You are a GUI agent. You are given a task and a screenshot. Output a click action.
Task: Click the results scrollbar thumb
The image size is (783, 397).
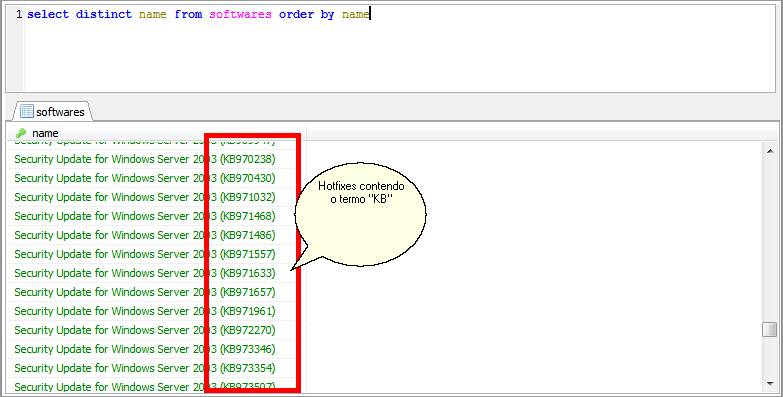click(x=769, y=330)
